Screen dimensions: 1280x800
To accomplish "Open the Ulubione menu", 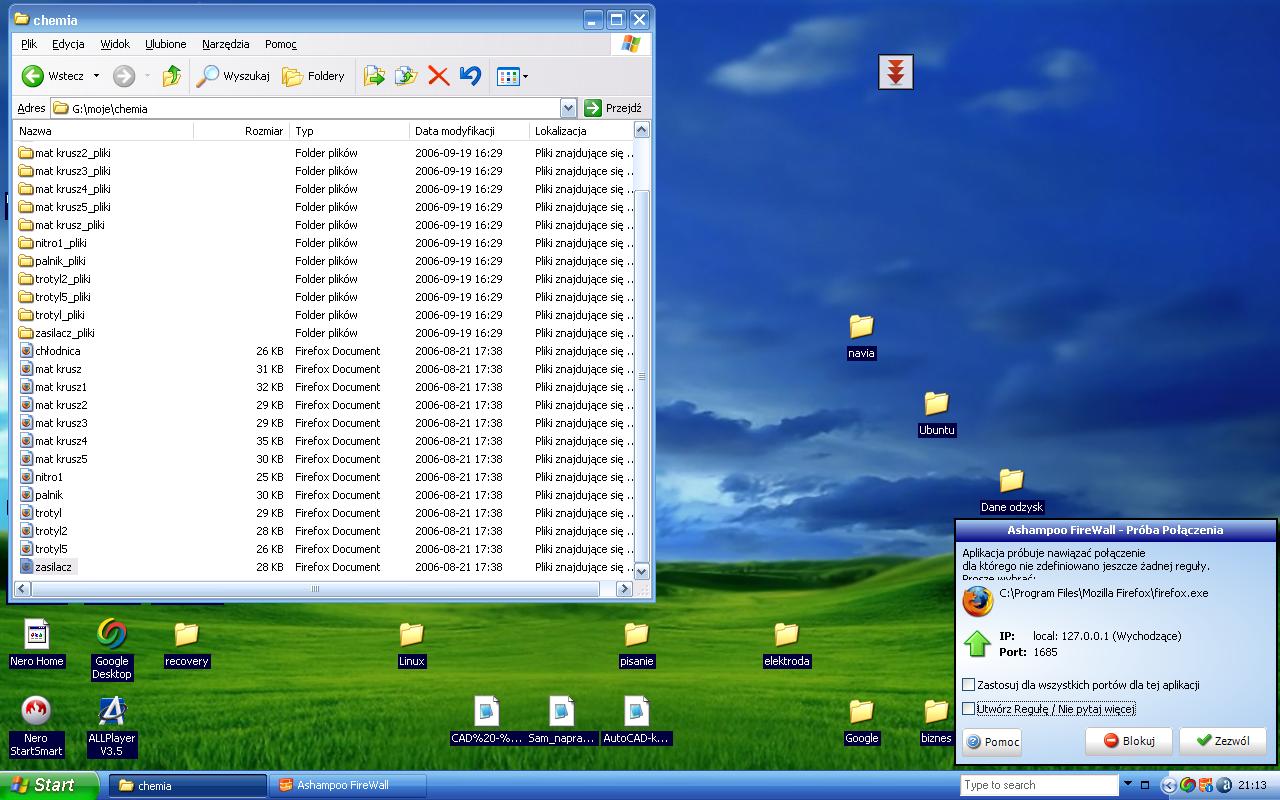I will click(166, 44).
